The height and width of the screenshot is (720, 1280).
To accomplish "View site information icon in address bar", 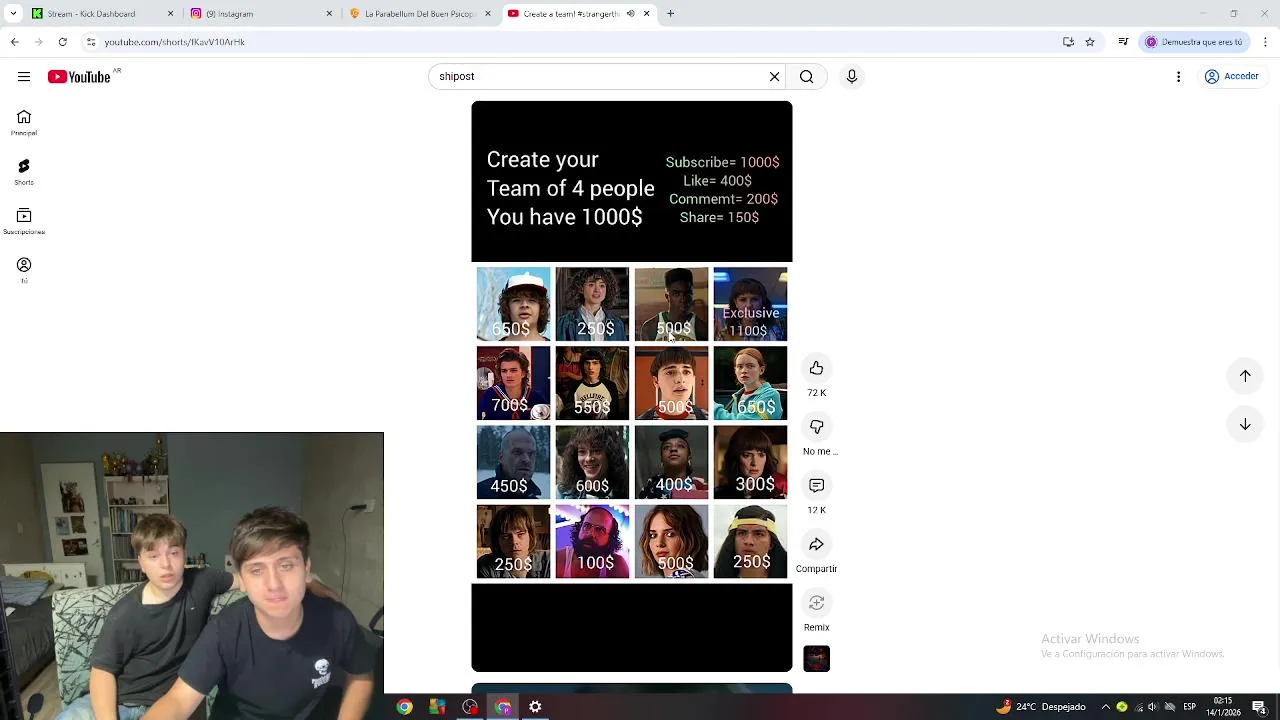I will pyautogui.click(x=91, y=42).
